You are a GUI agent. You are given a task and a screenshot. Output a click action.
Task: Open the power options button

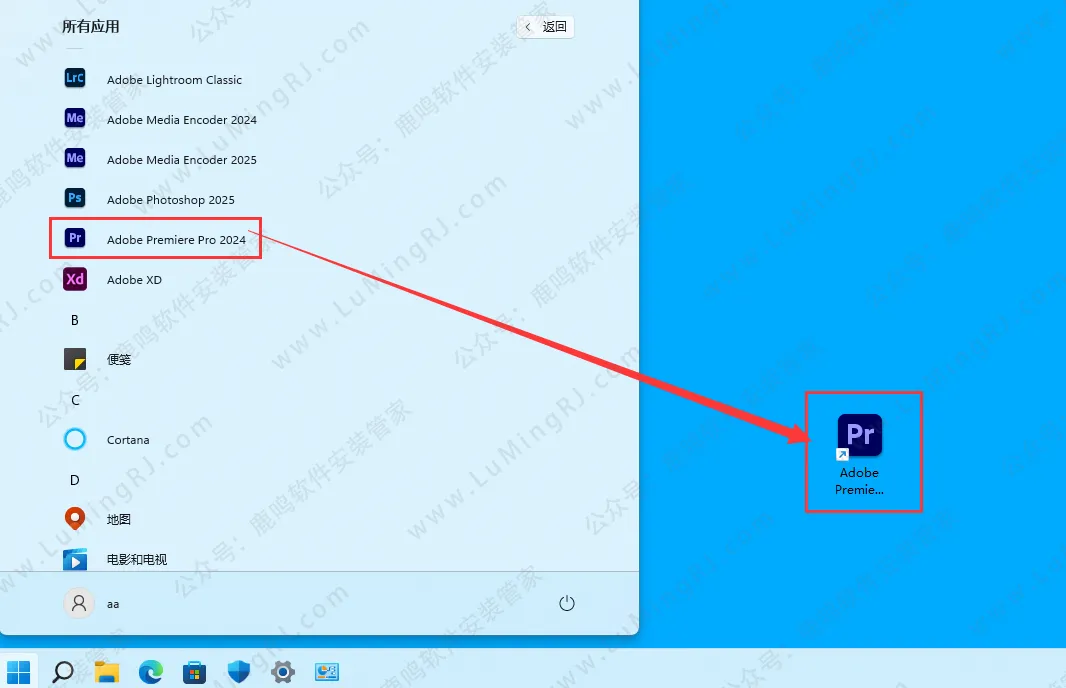click(x=567, y=603)
